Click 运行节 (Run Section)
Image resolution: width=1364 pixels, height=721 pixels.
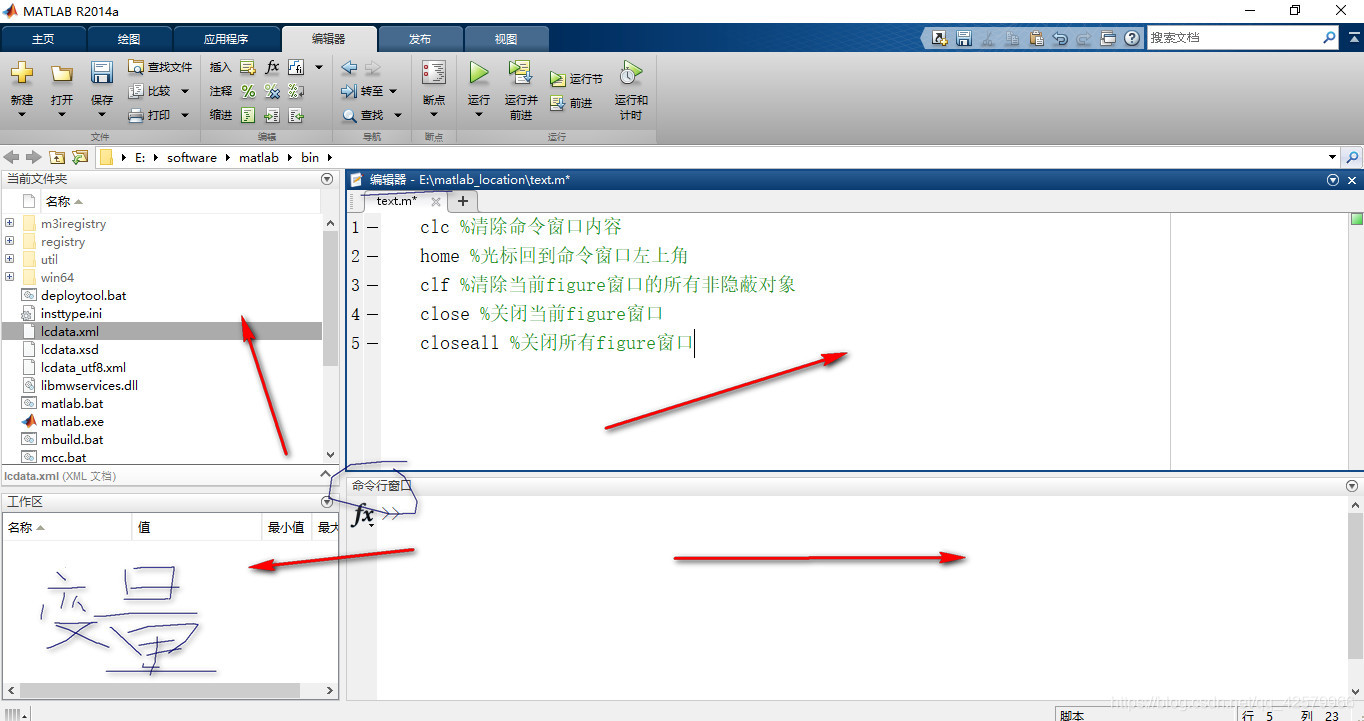point(576,78)
